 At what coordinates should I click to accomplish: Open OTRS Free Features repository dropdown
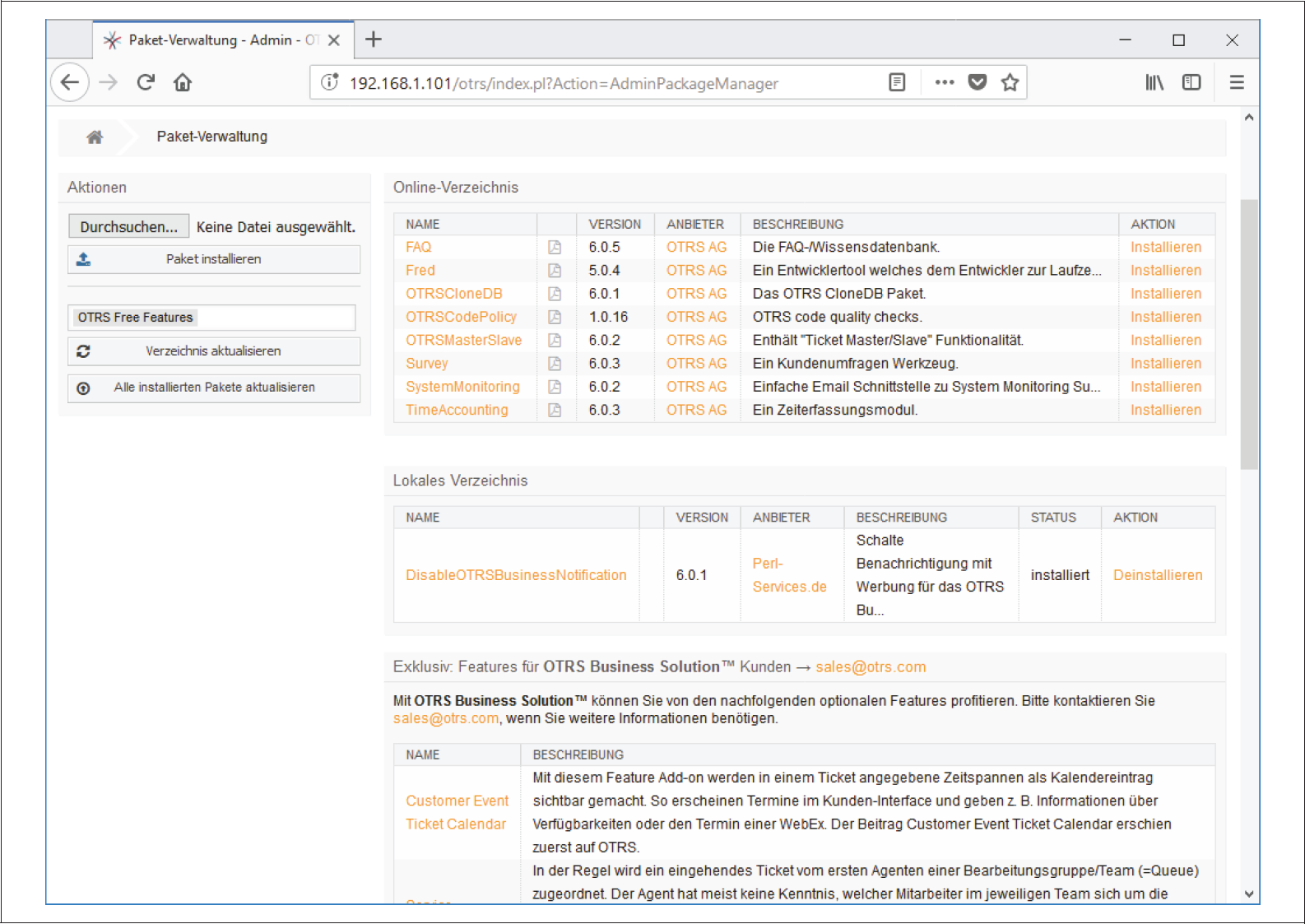click(x=211, y=318)
